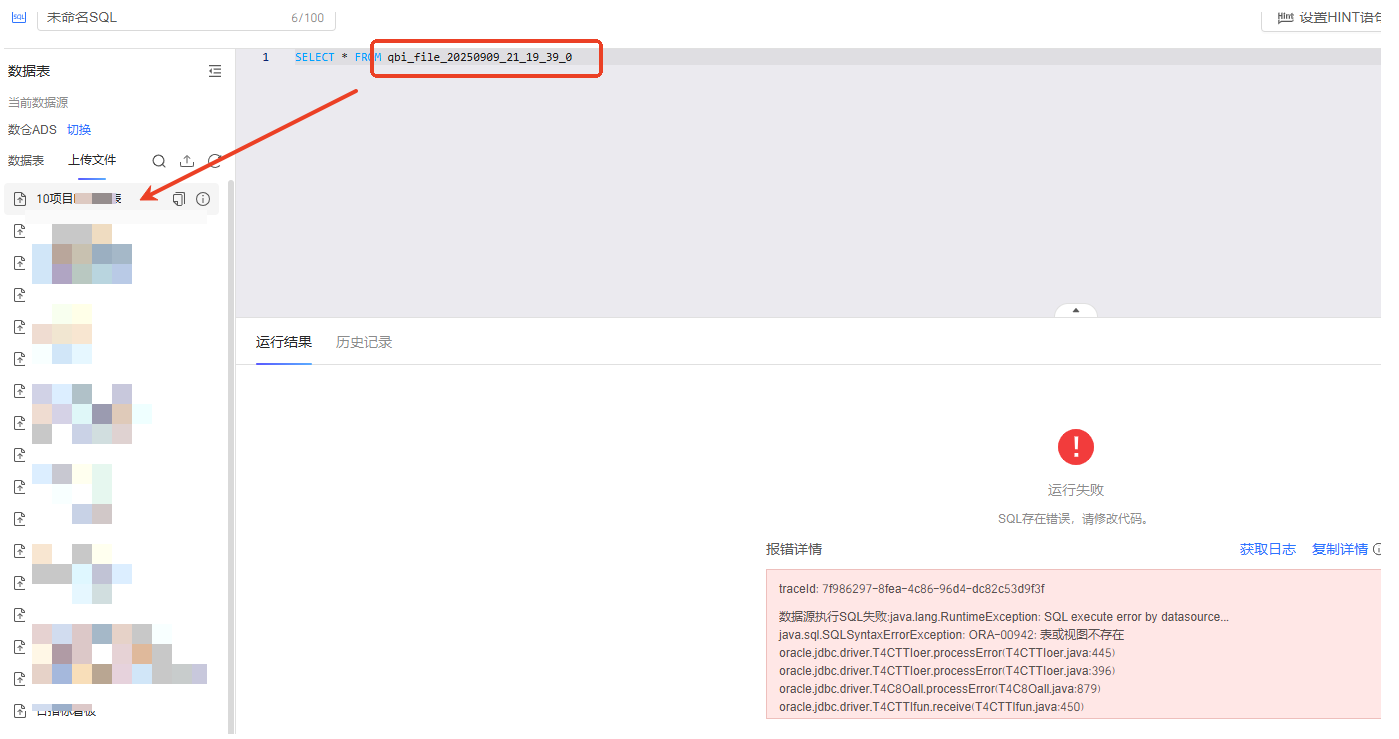The width and height of the screenshot is (1399, 739).
Task: Select the 10项目 uploaded file item
Action: click(80, 199)
